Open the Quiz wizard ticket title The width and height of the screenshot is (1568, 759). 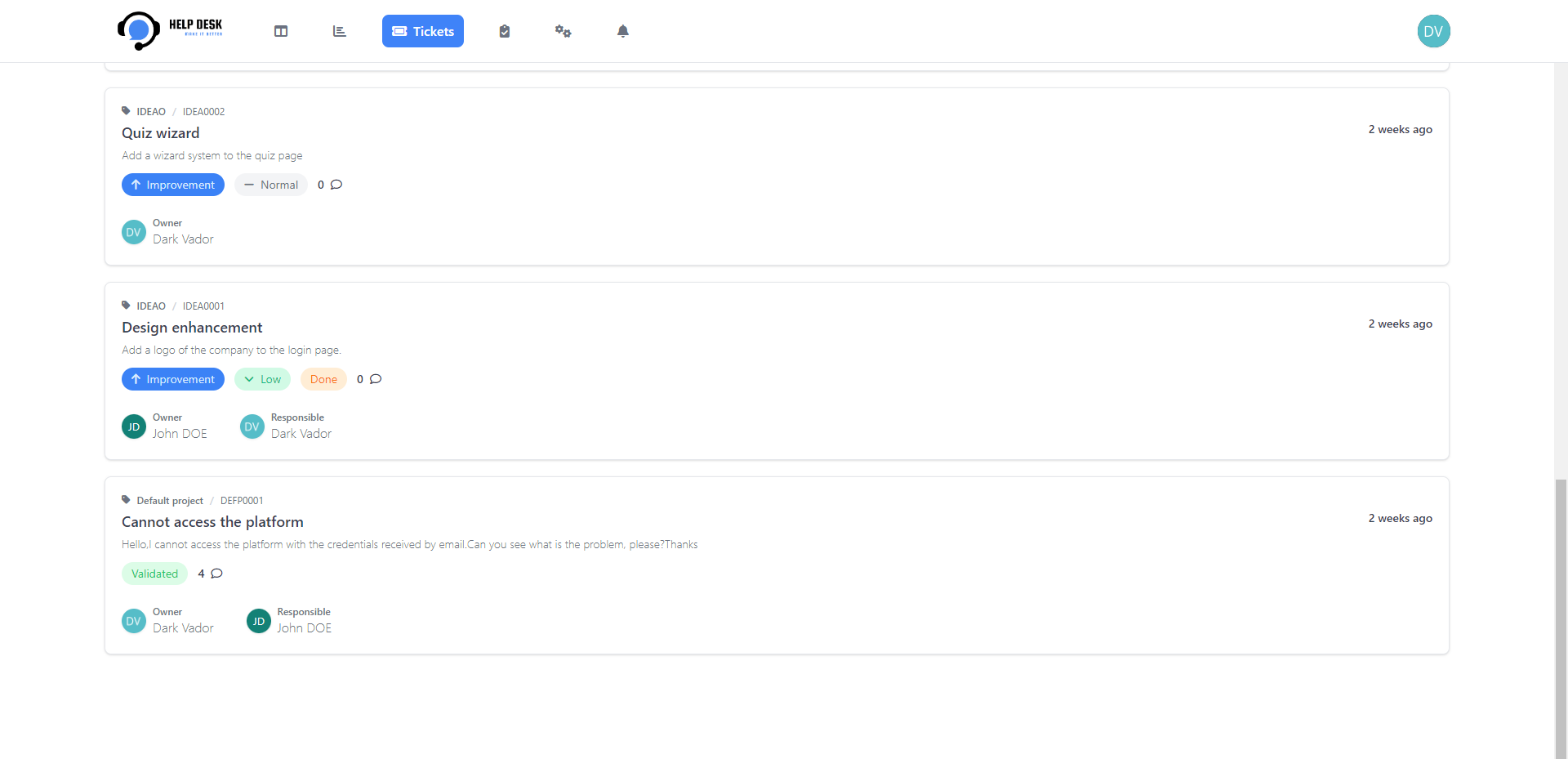161,133
